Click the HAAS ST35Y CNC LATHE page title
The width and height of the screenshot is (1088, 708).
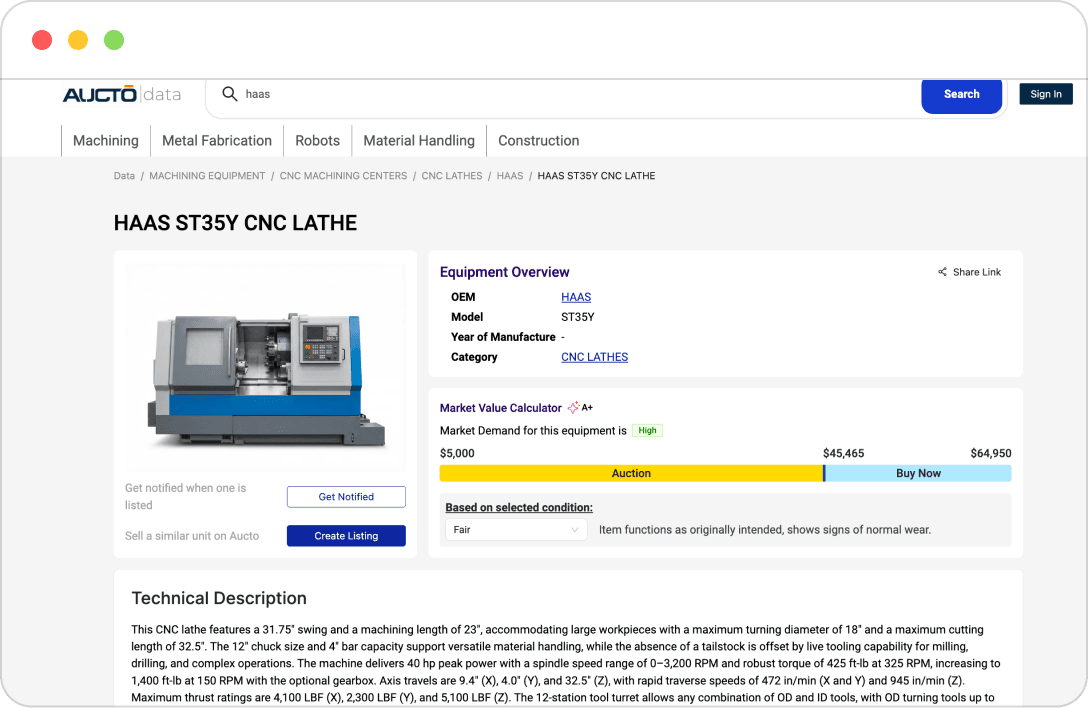coord(235,223)
